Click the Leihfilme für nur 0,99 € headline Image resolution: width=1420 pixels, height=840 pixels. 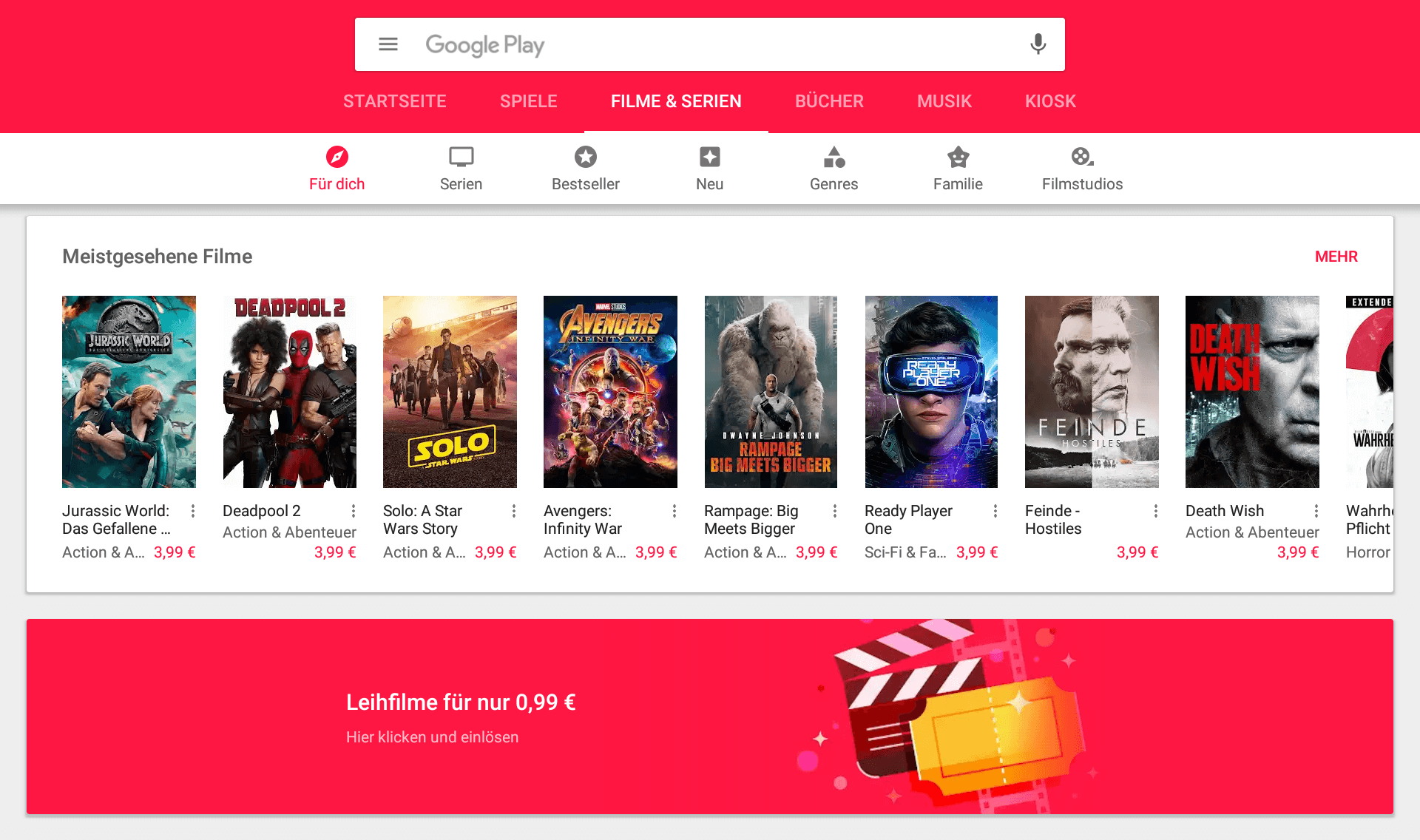[x=461, y=702]
